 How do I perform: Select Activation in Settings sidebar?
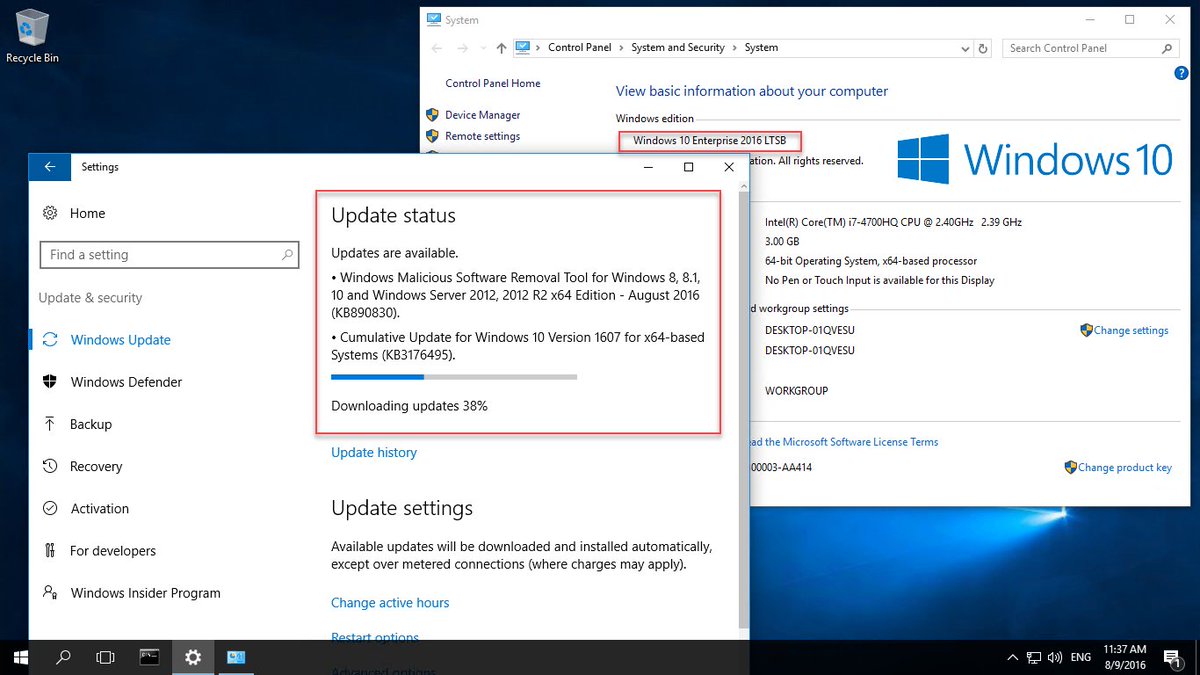click(100, 508)
